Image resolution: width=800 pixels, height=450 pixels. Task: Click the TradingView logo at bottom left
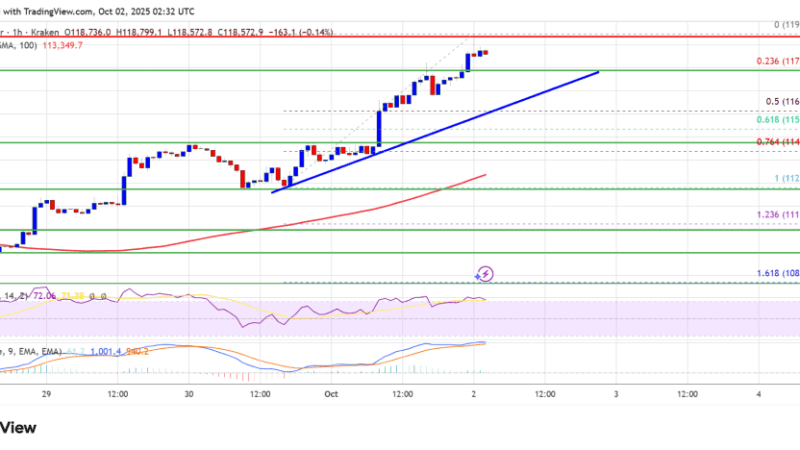point(18,427)
